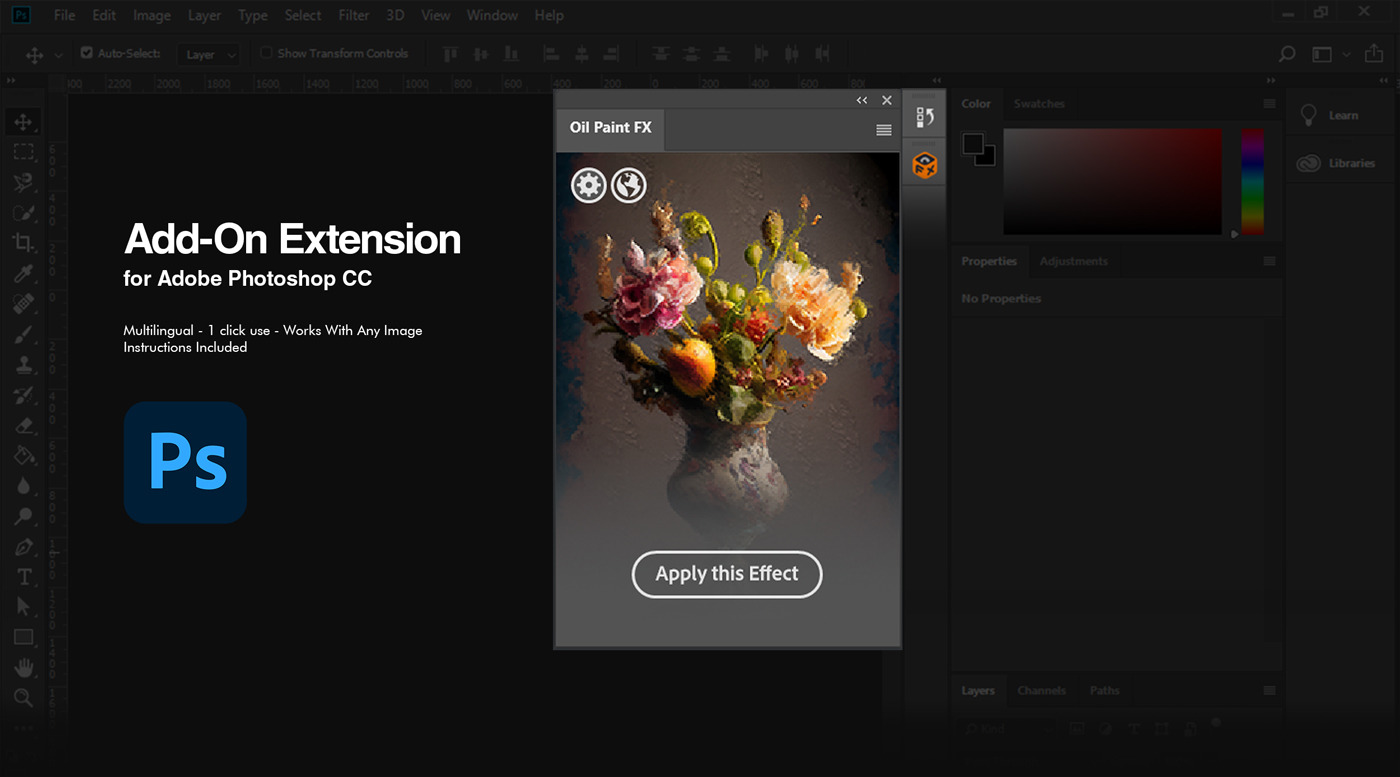Open the Oil Paint FX settings gear
The width and height of the screenshot is (1400, 777).
coord(588,185)
